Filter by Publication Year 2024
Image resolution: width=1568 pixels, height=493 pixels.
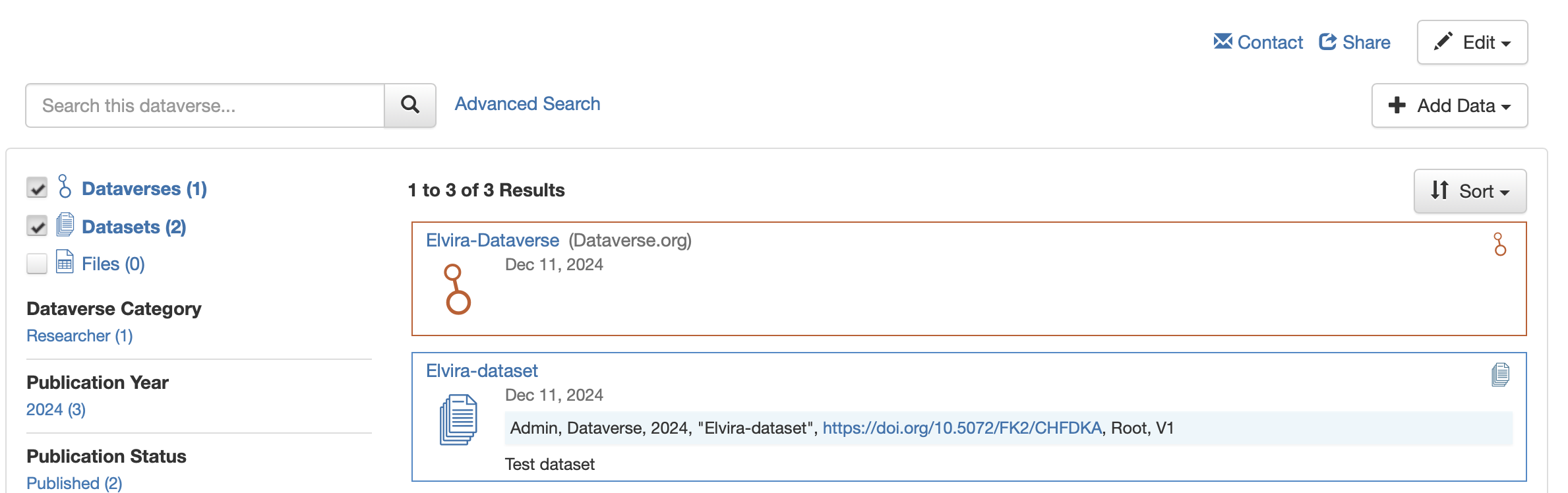[56, 410]
